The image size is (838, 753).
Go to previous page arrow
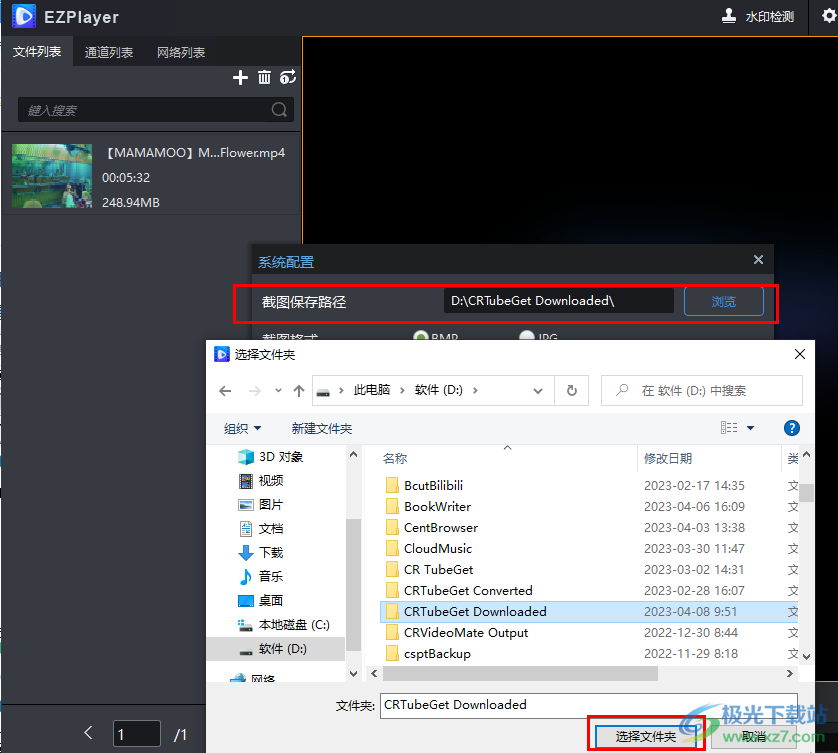pos(89,733)
